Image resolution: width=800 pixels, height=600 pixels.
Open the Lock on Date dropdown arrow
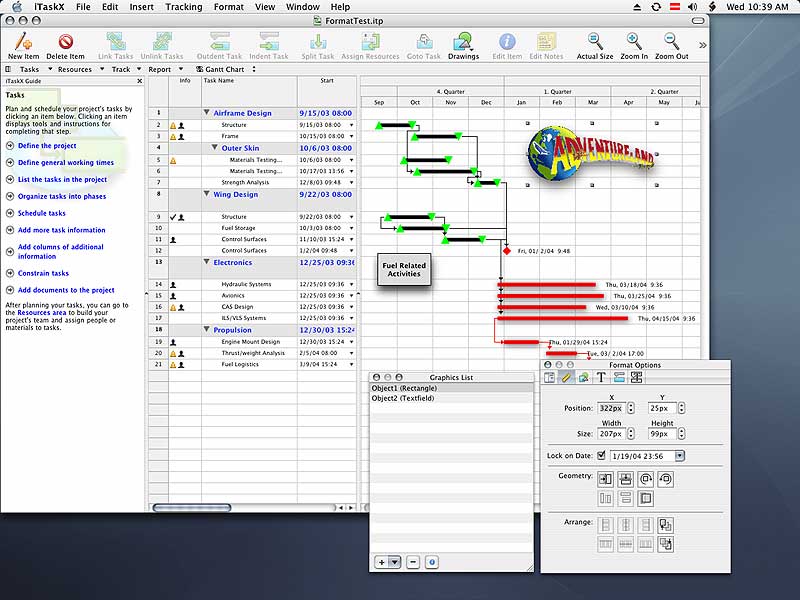tap(680, 456)
